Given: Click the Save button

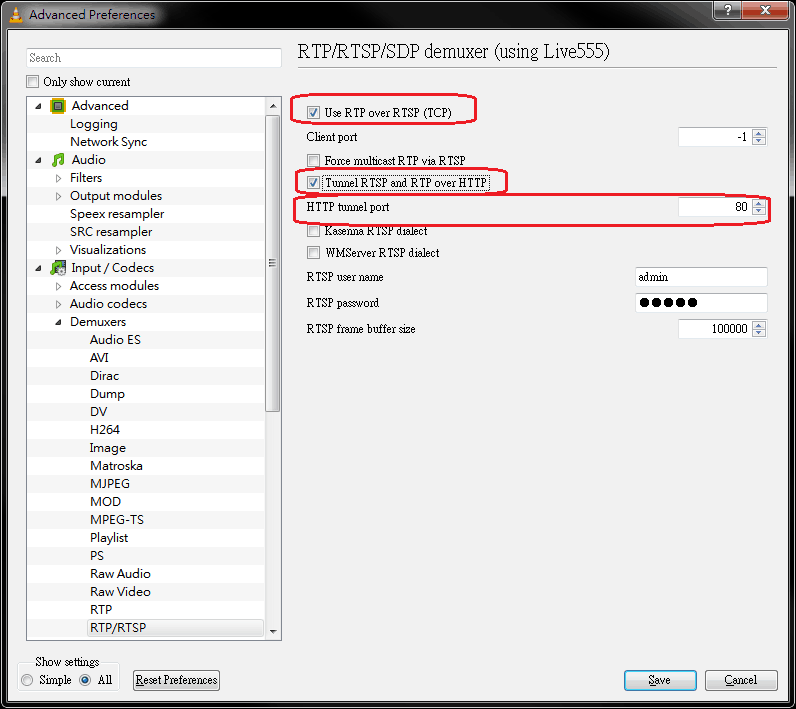Looking at the screenshot, I should 660,680.
